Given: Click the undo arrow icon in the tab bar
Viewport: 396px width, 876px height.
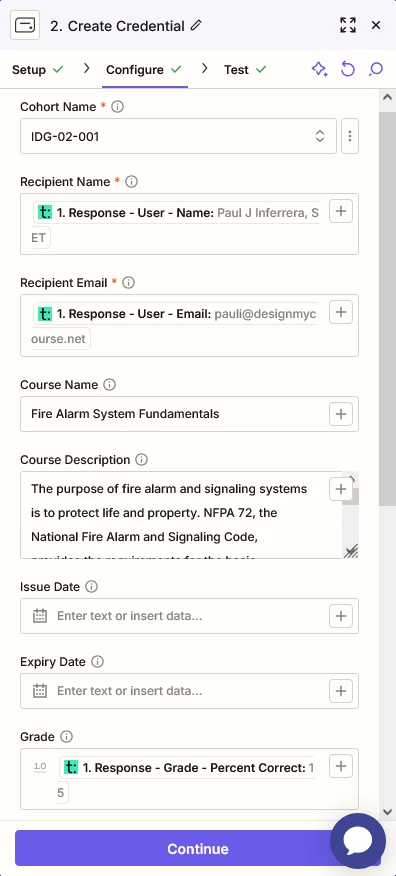Looking at the screenshot, I should coord(348,69).
